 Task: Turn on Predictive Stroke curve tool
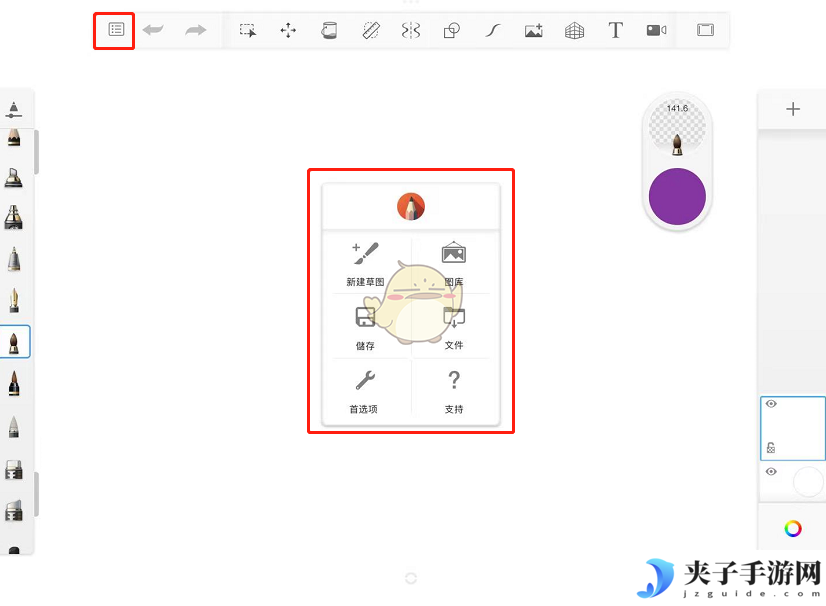pyautogui.click(x=493, y=30)
